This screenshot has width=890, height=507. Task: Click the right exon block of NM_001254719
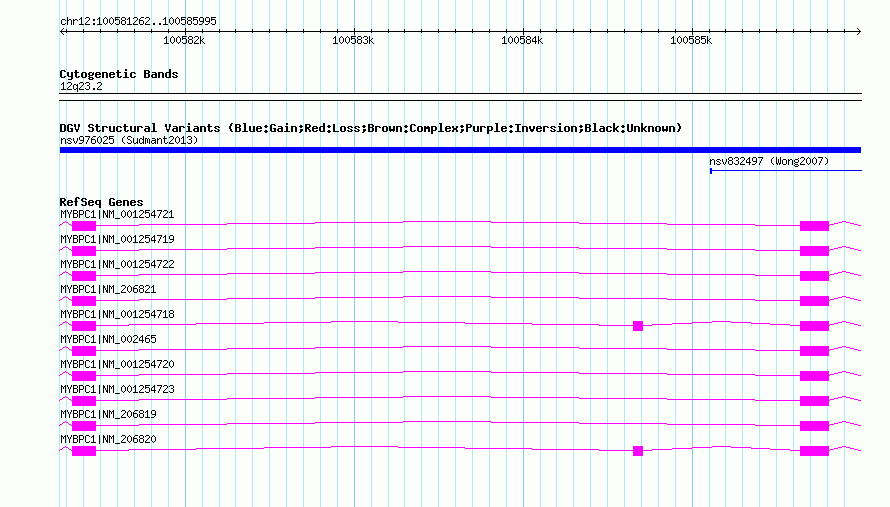tap(815, 251)
